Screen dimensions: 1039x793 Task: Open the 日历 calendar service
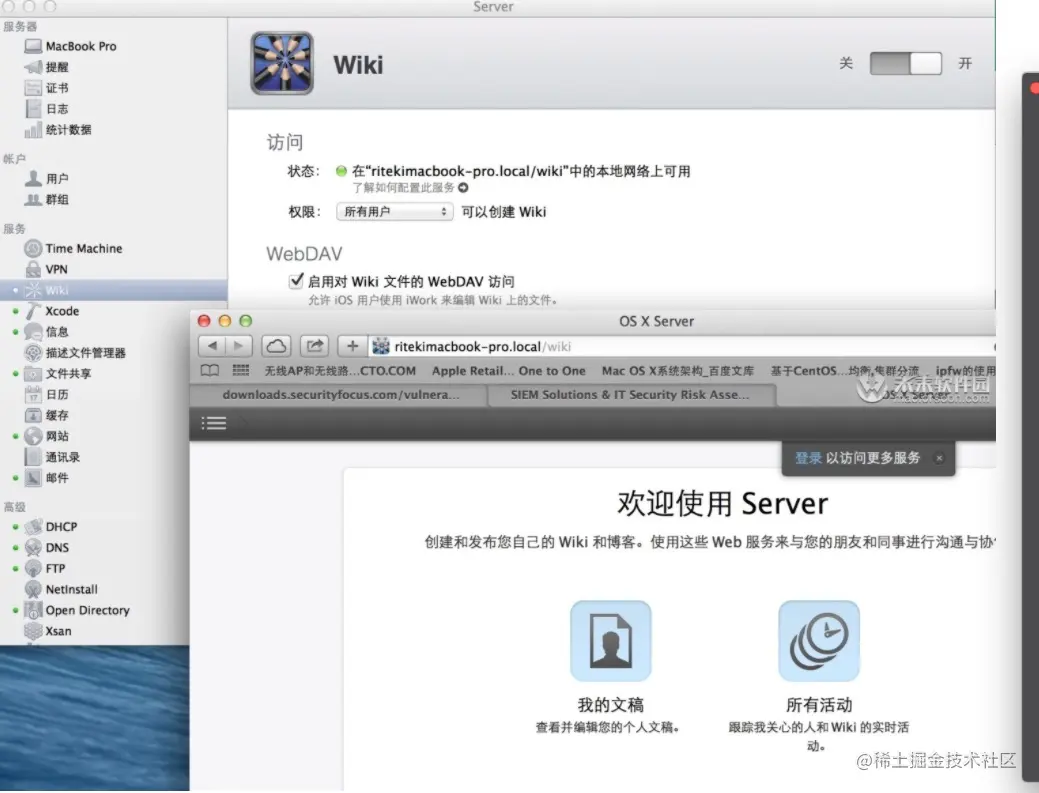(46, 394)
